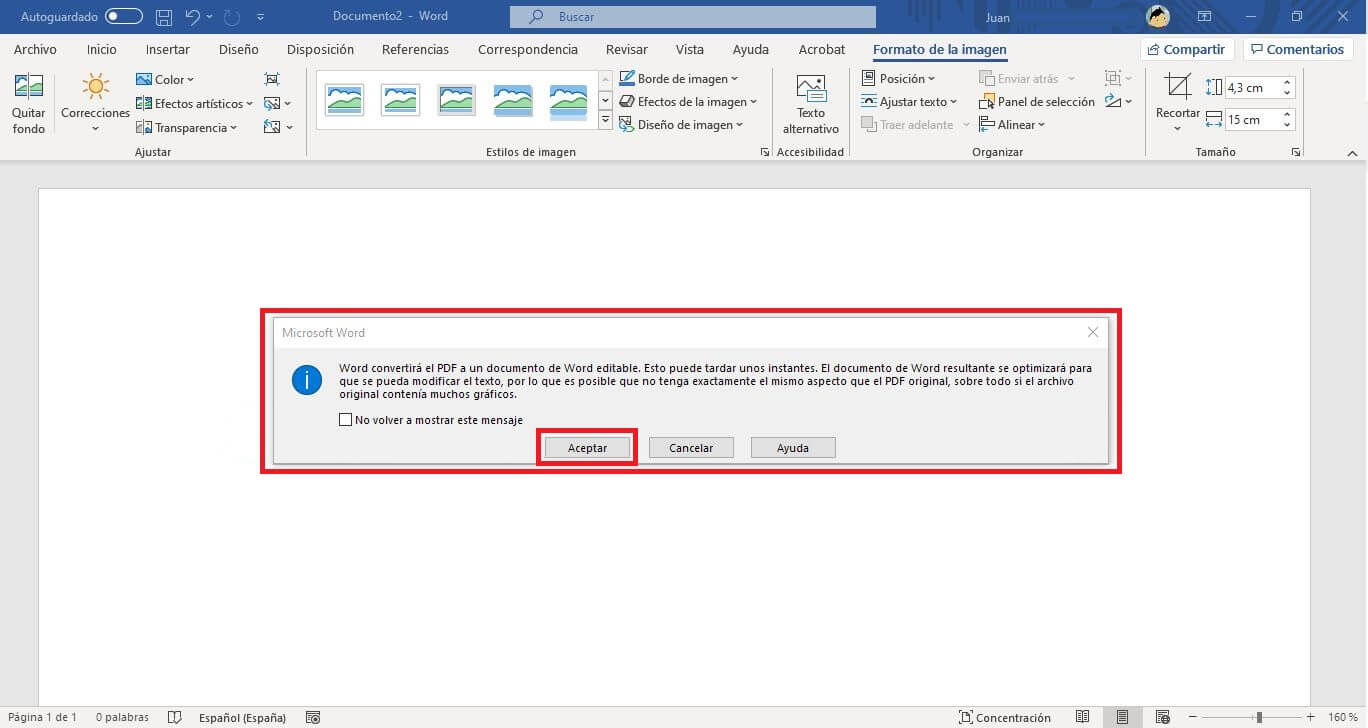The image size is (1368, 728).
Task: Click the blue info icon in dialog
Action: click(306, 380)
